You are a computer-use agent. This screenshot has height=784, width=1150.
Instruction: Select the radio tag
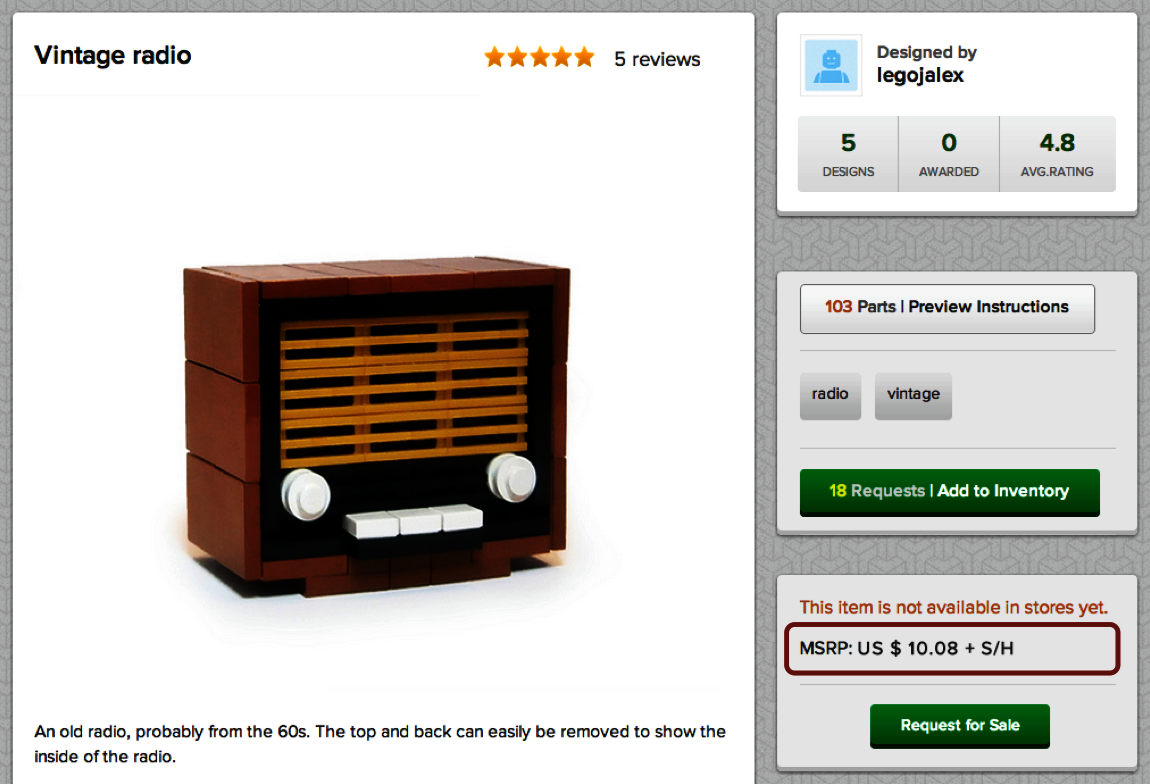(x=830, y=395)
